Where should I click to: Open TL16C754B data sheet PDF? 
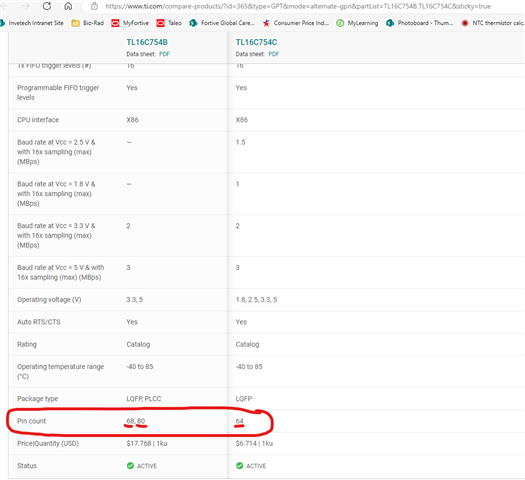click(x=164, y=54)
